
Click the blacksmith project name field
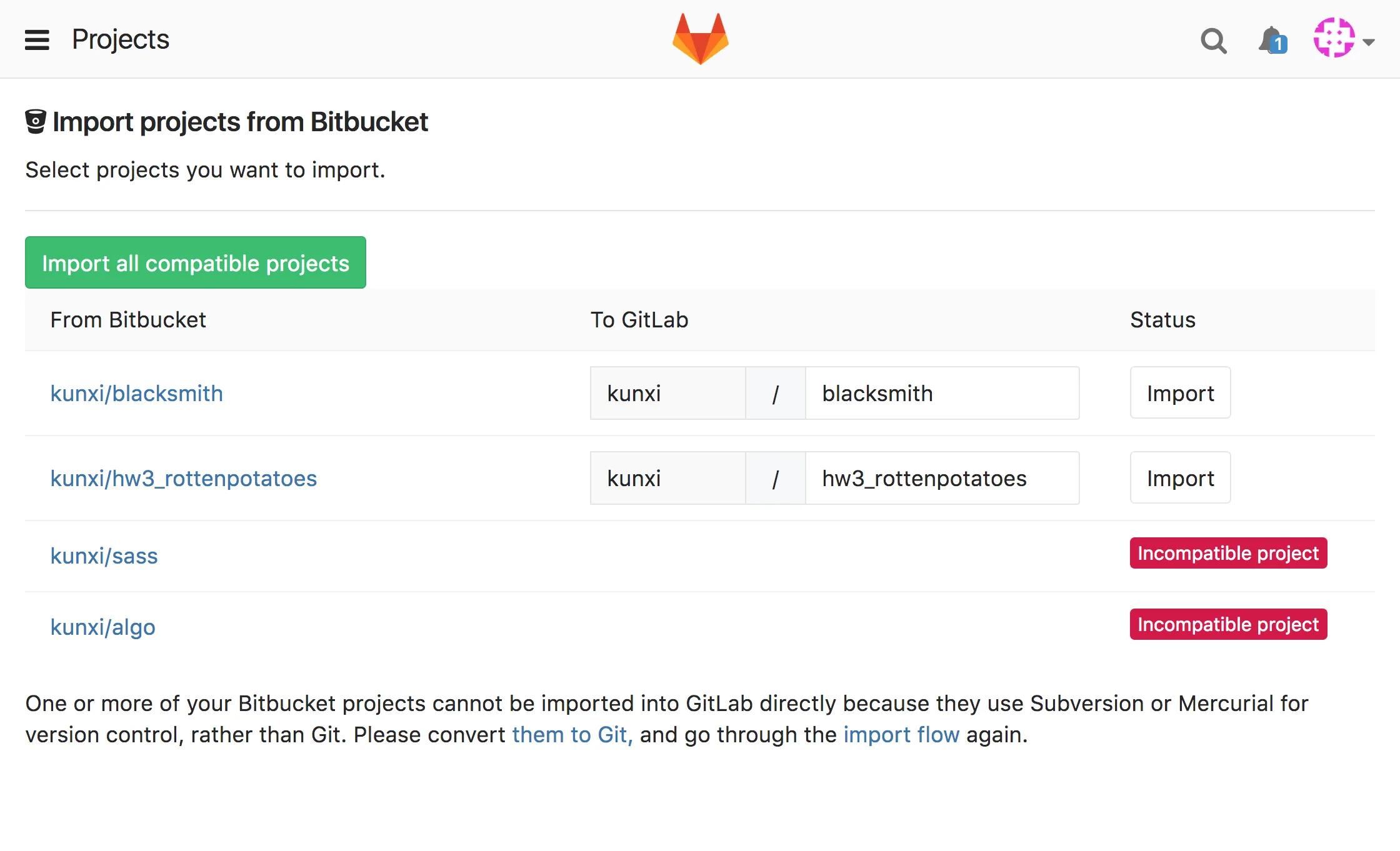click(x=942, y=394)
